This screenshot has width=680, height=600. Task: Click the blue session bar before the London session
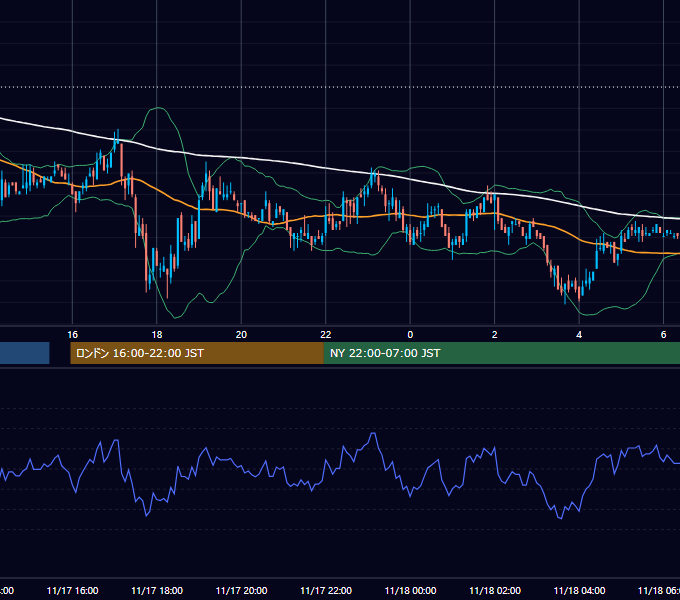click(24, 353)
